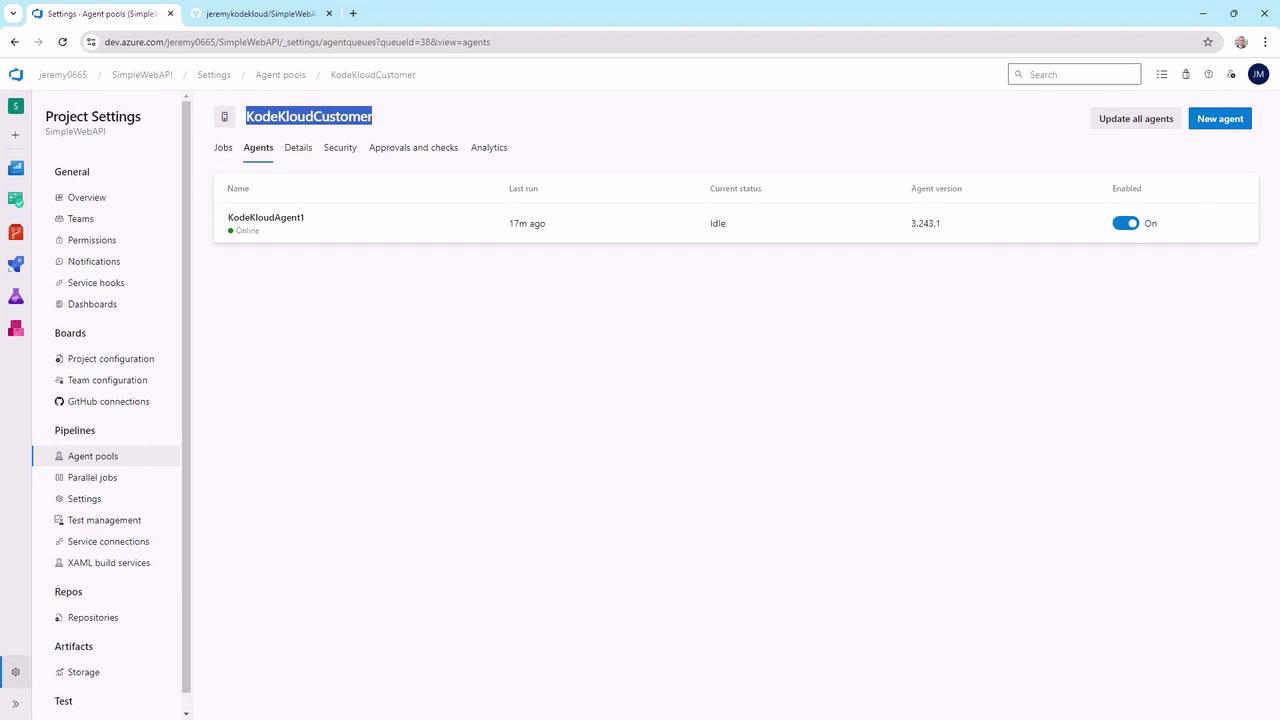Click the KodeKloudCustomer breadcrumb
Viewport: 1280px width, 720px height.
pos(373,75)
